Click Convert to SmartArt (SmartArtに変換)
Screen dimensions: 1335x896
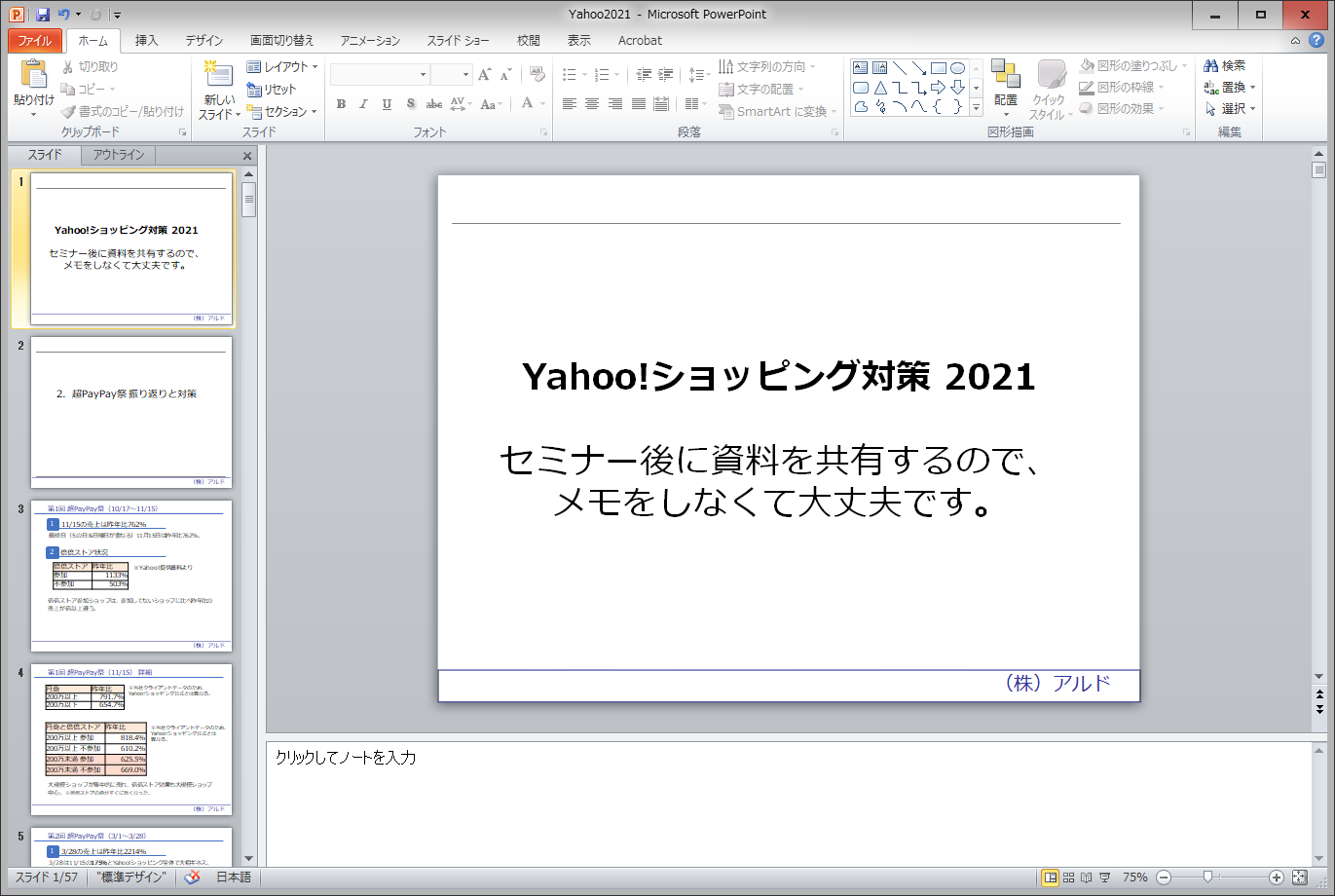point(778,111)
